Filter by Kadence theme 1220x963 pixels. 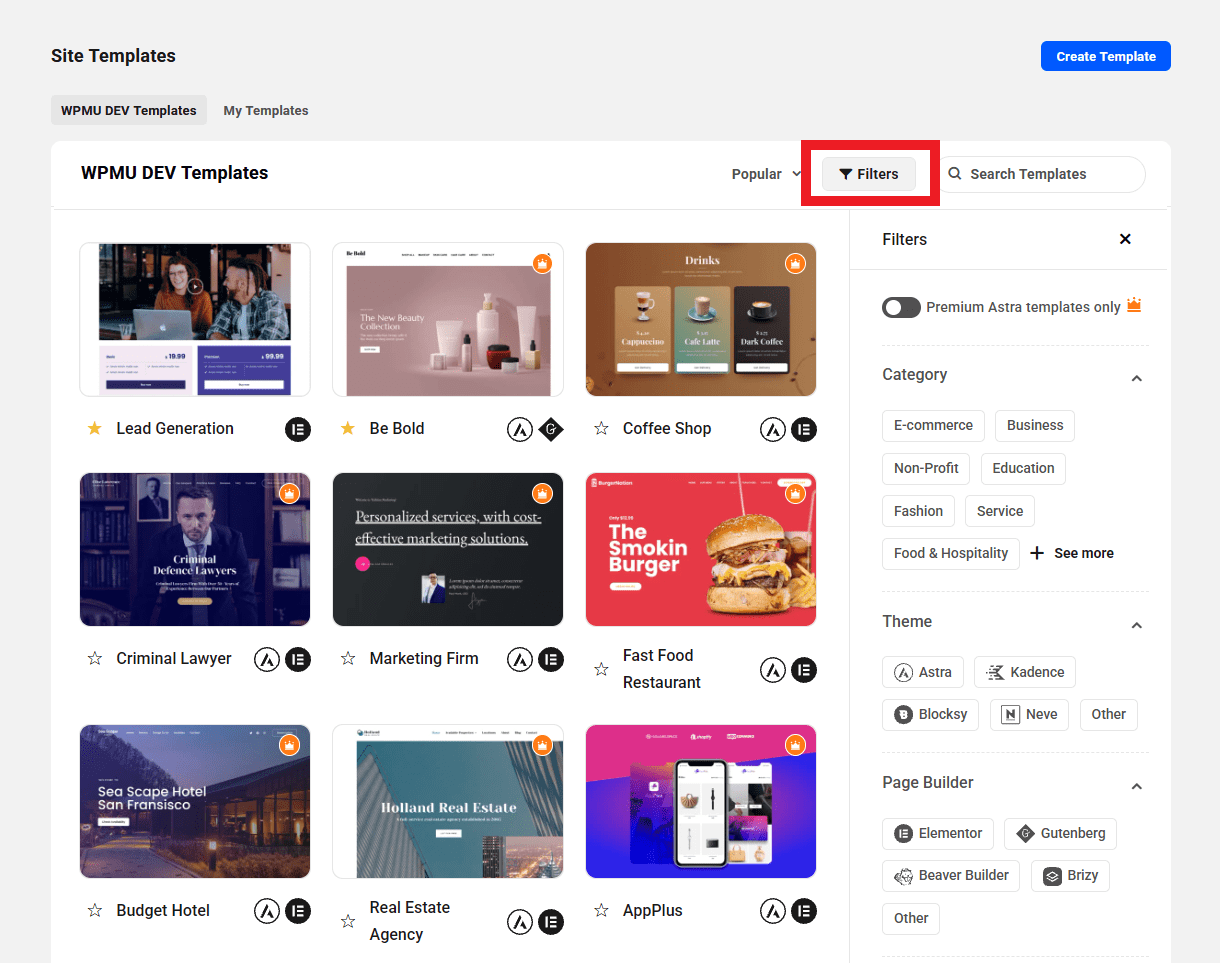tap(1025, 672)
